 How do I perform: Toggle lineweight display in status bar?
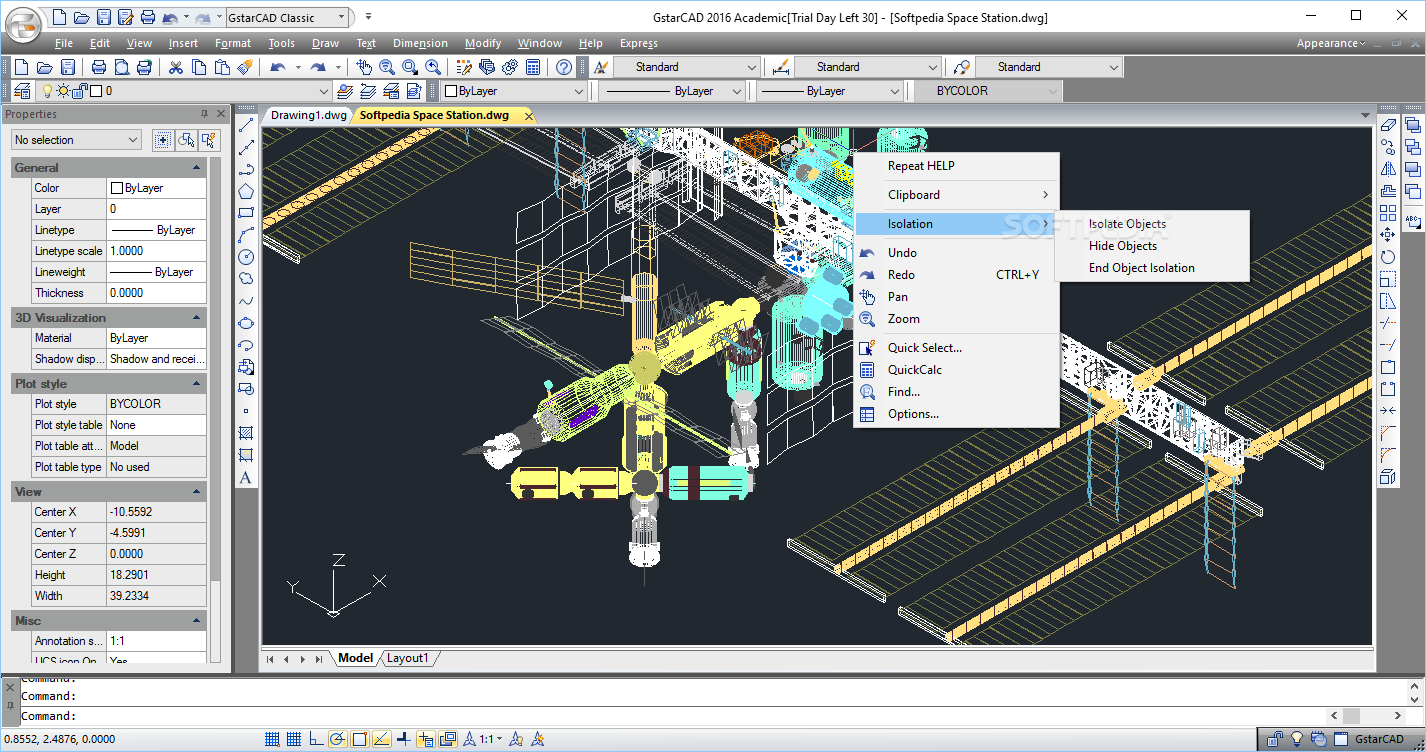click(403, 740)
